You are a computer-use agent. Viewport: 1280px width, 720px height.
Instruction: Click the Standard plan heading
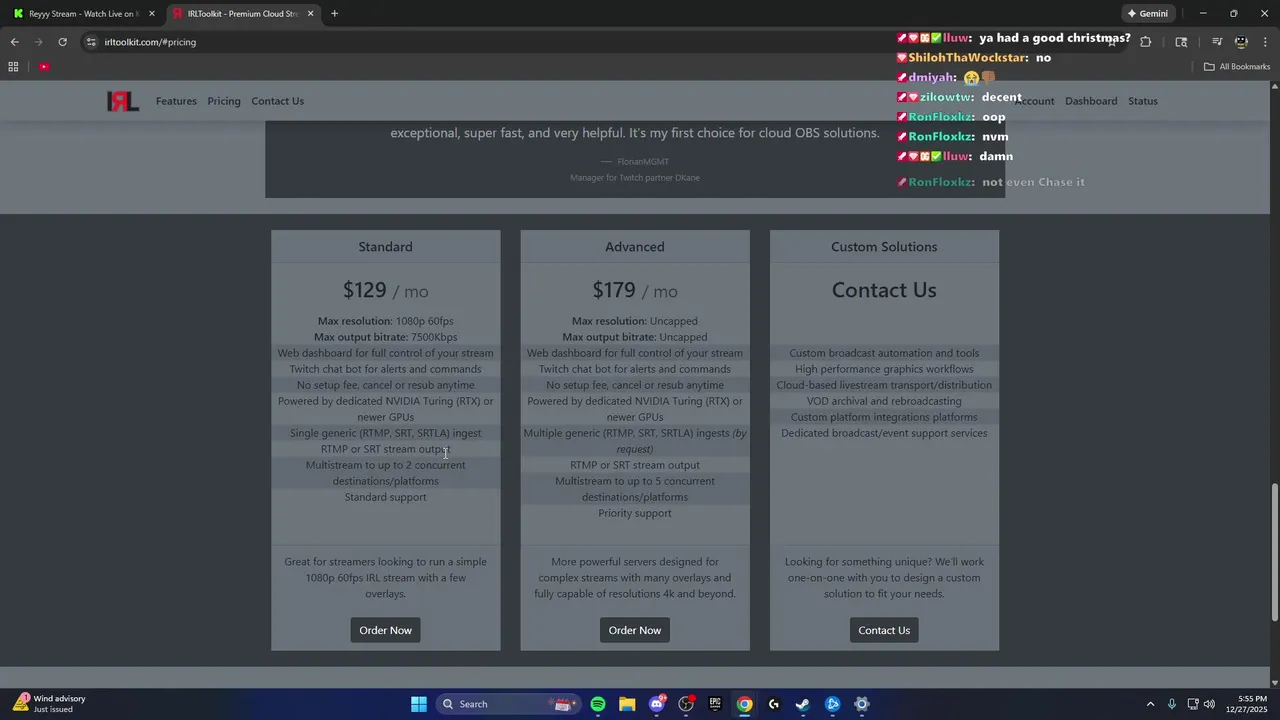click(385, 247)
